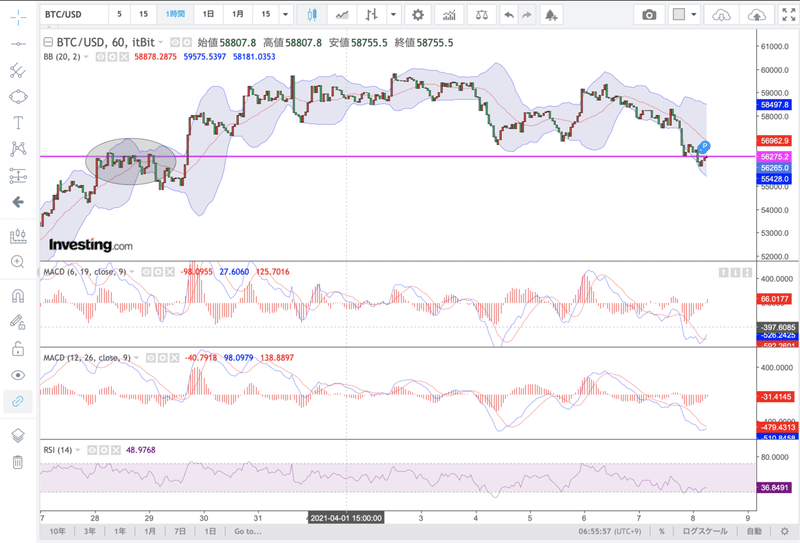Hide the MACD (12, 26, close, 9) indicator
800x543 pixels.
[x=151, y=358]
